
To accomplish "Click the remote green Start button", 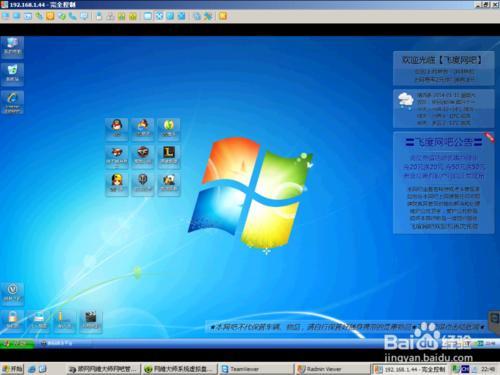I will tap(17, 343).
